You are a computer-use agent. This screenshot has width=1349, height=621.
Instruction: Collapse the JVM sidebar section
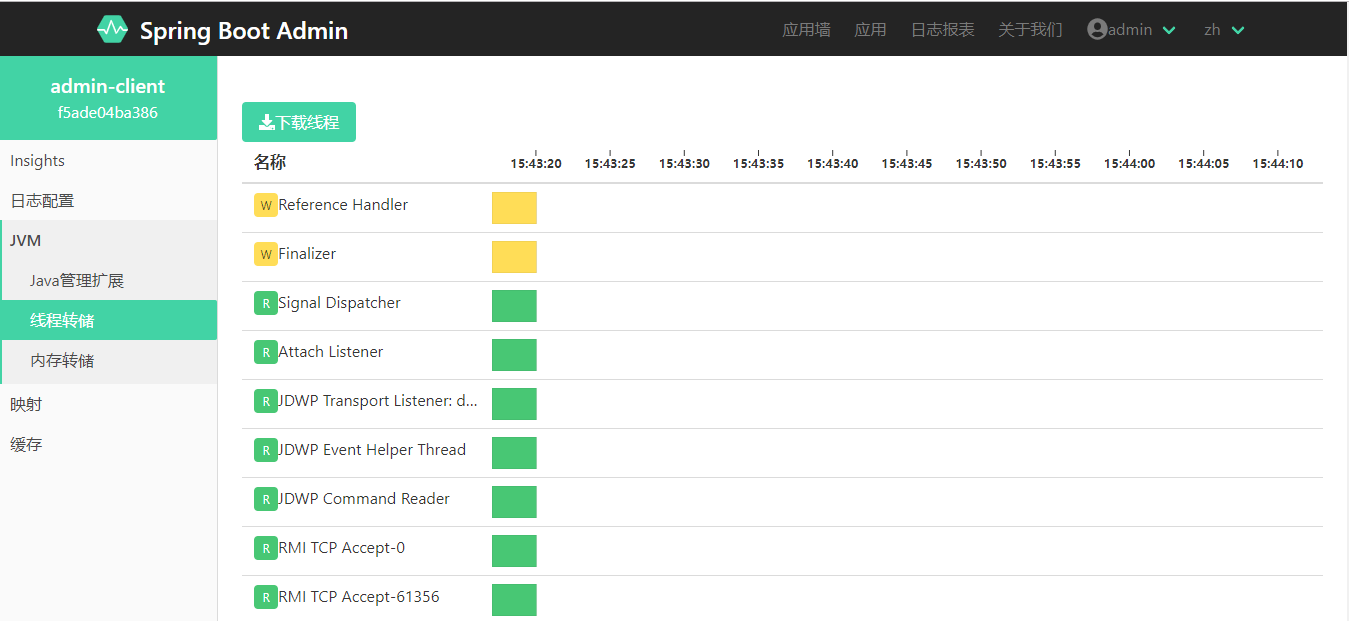[x=26, y=241]
